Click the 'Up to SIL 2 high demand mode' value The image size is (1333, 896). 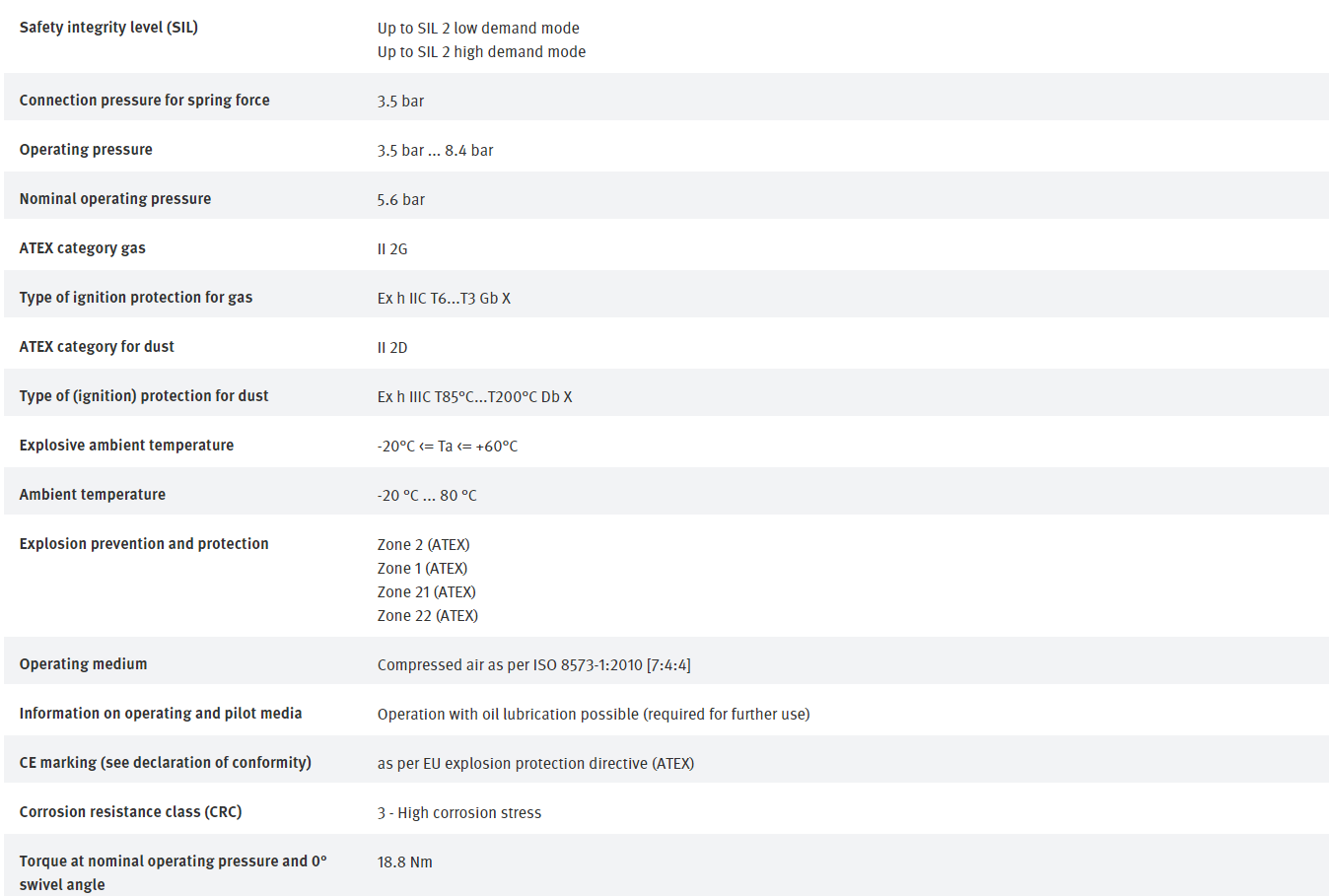tap(481, 52)
